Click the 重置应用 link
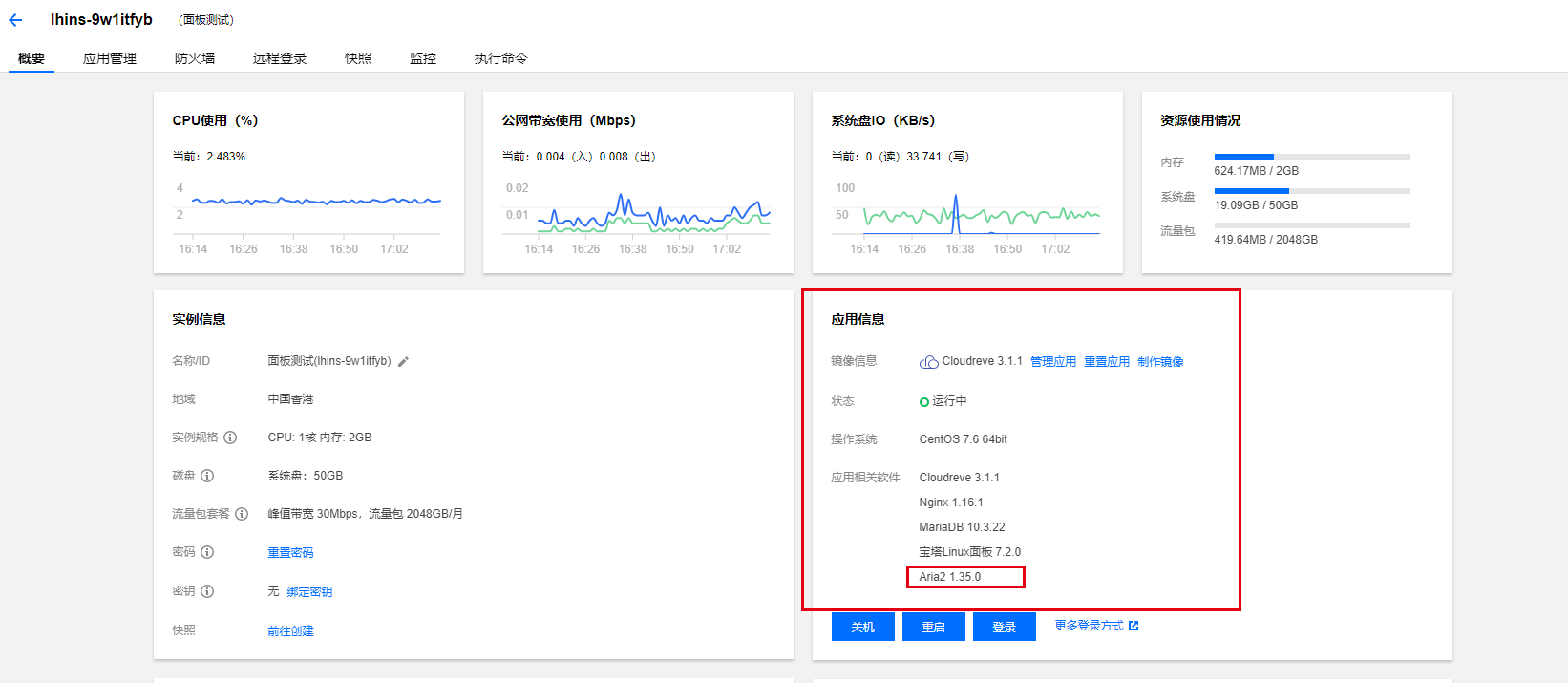This screenshot has width=1568, height=683. [1107, 362]
